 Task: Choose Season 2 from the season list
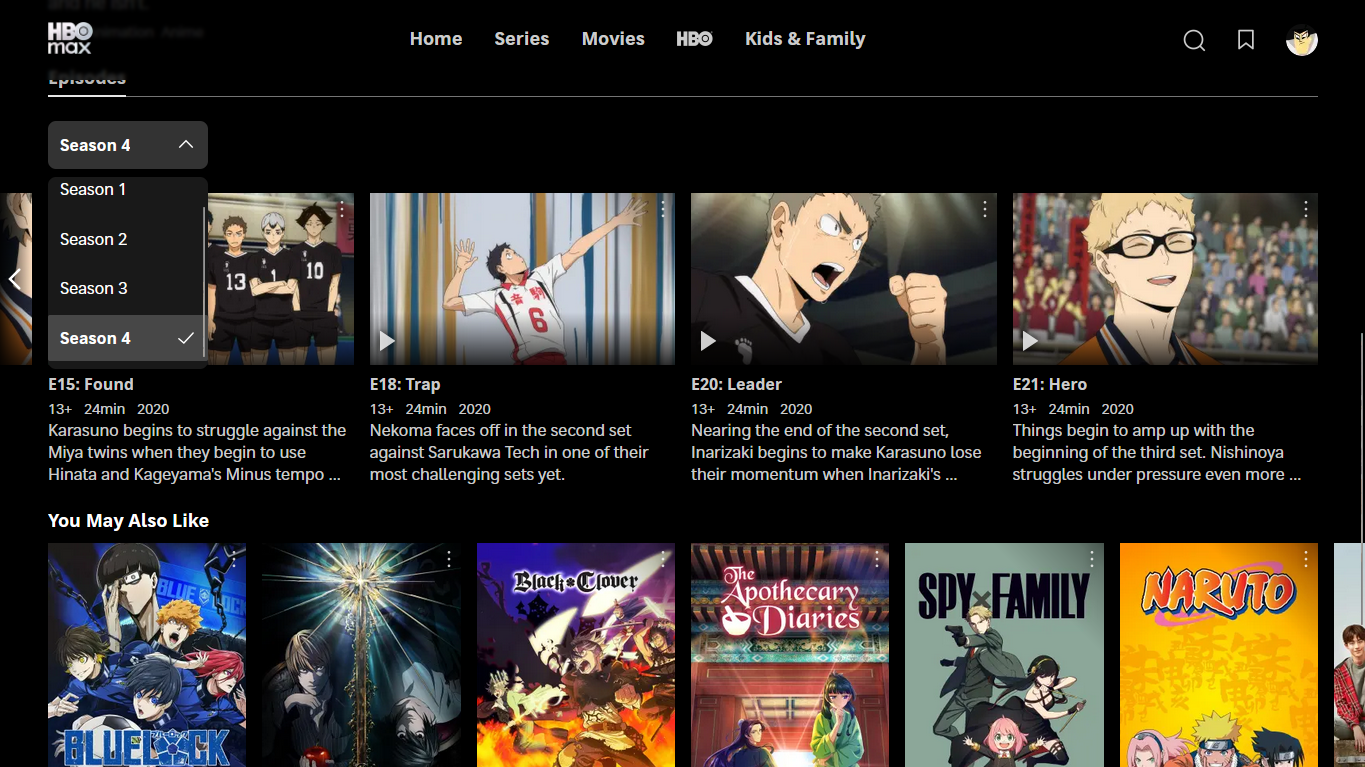pos(125,239)
